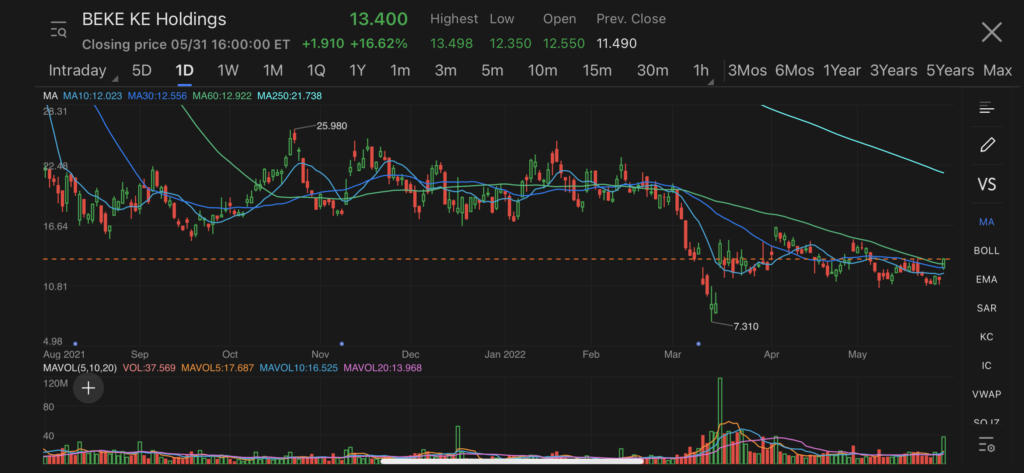Select the pencil drawing tool
Screen dimensions: 1024x473
point(987,145)
